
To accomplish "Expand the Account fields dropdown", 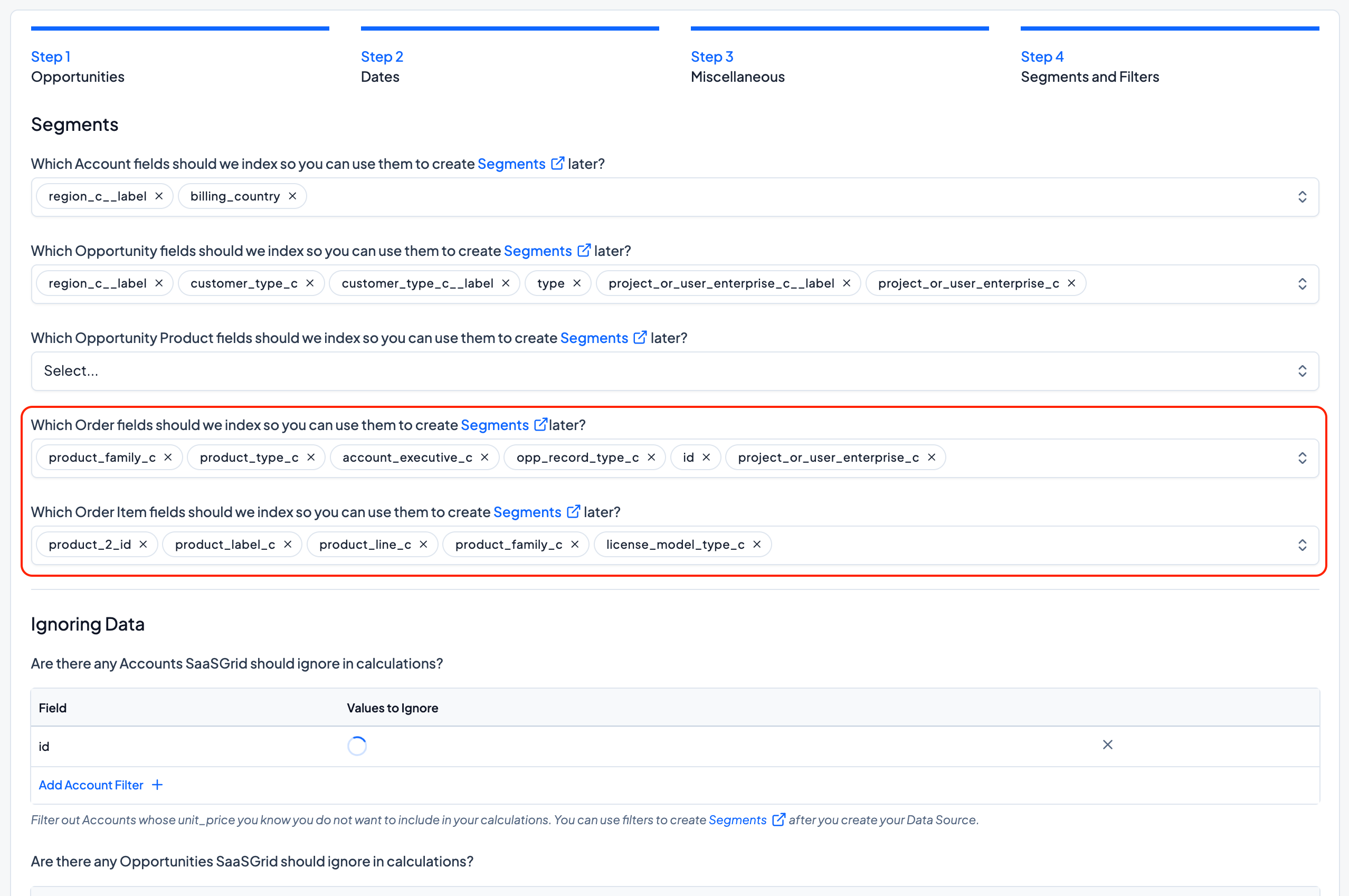I will 1301,197.
